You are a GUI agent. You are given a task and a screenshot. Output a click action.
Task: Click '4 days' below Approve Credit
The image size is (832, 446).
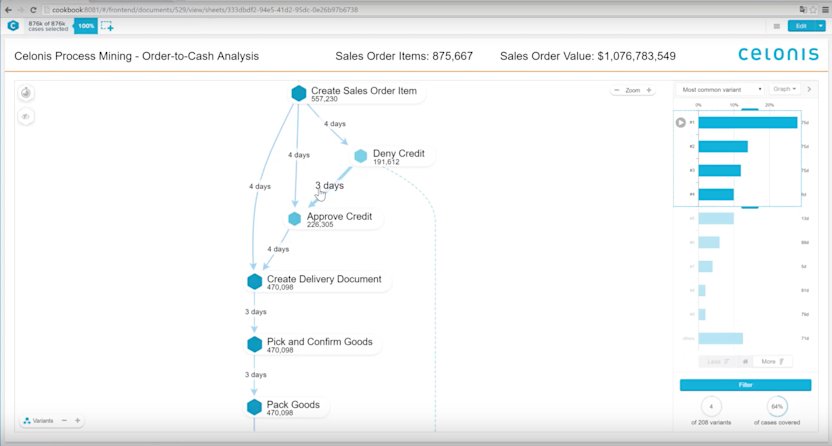(278, 249)
